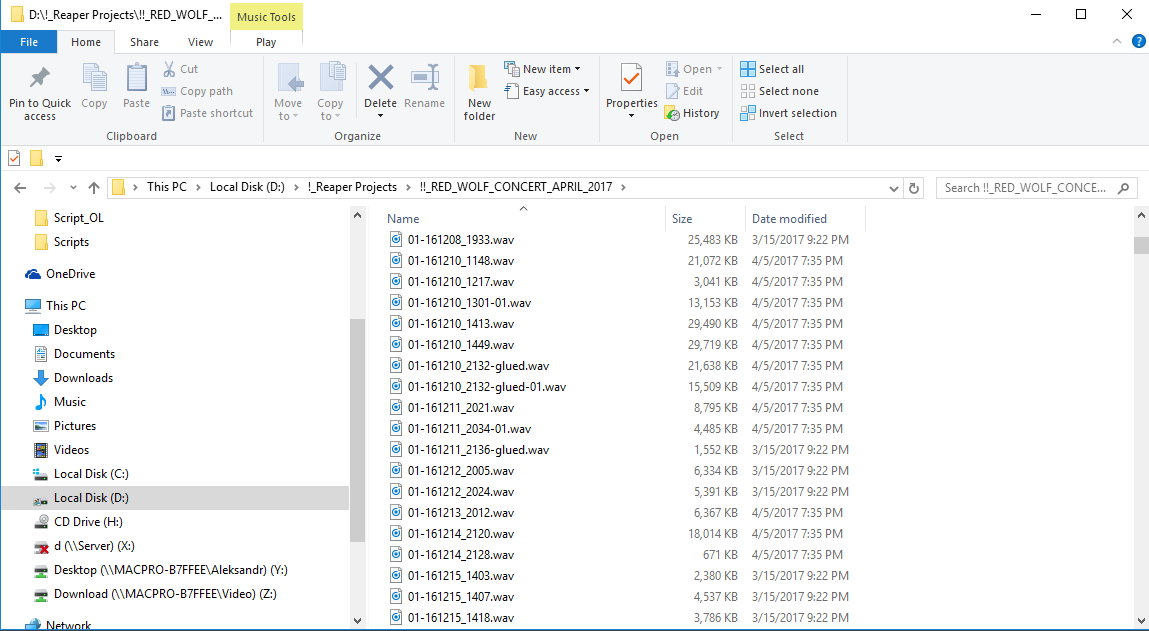Switch to the View tab

pos(200,42)
